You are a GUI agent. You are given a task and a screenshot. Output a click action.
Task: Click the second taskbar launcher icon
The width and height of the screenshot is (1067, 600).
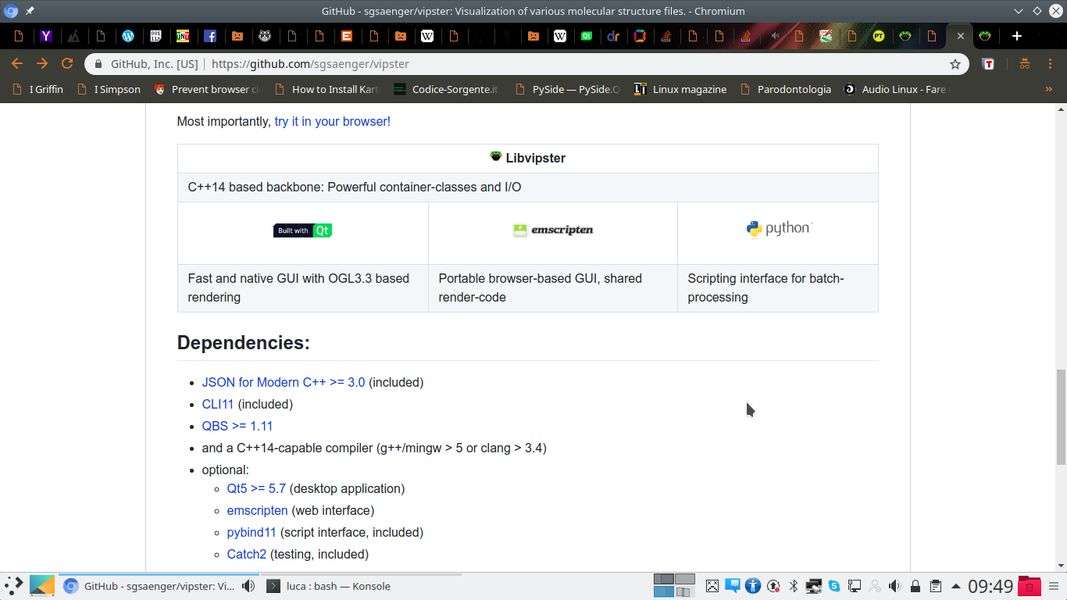pos(42,586)
